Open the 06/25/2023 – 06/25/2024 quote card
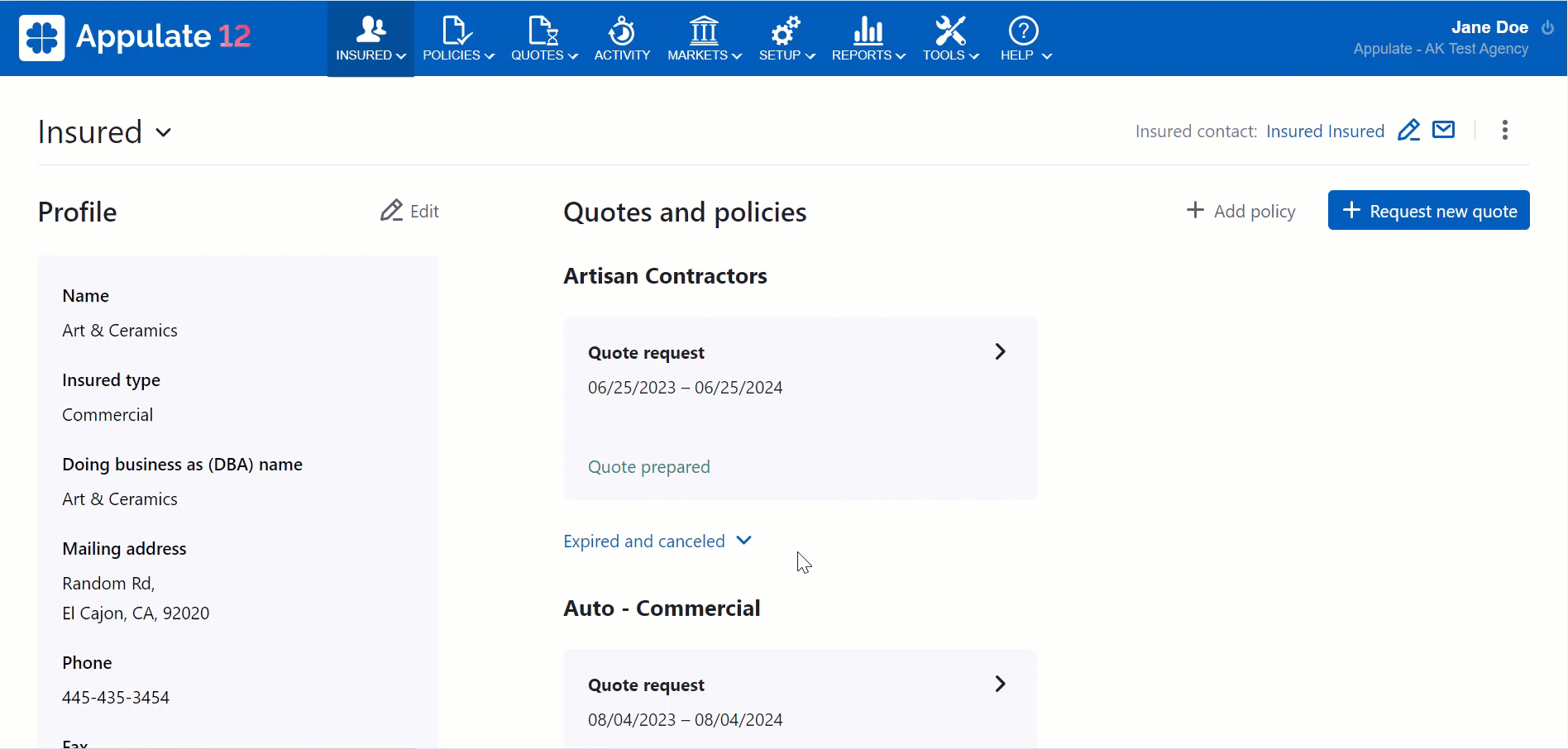 [800, 408]
